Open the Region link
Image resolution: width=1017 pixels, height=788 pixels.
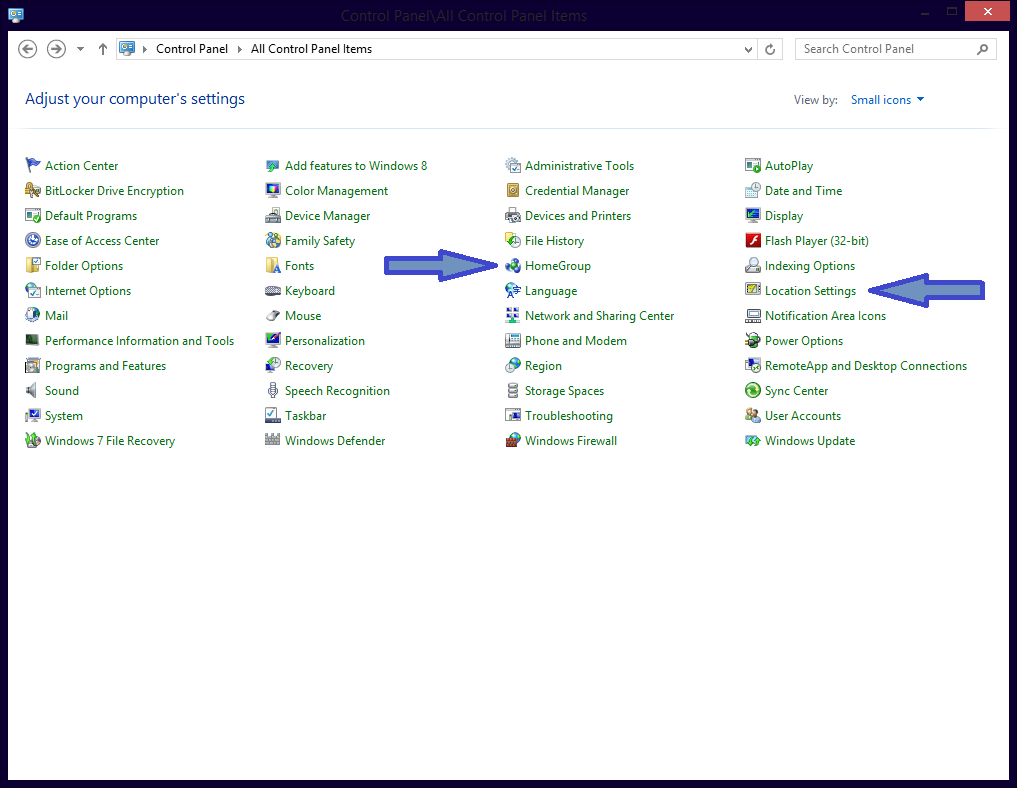[543, 366]
